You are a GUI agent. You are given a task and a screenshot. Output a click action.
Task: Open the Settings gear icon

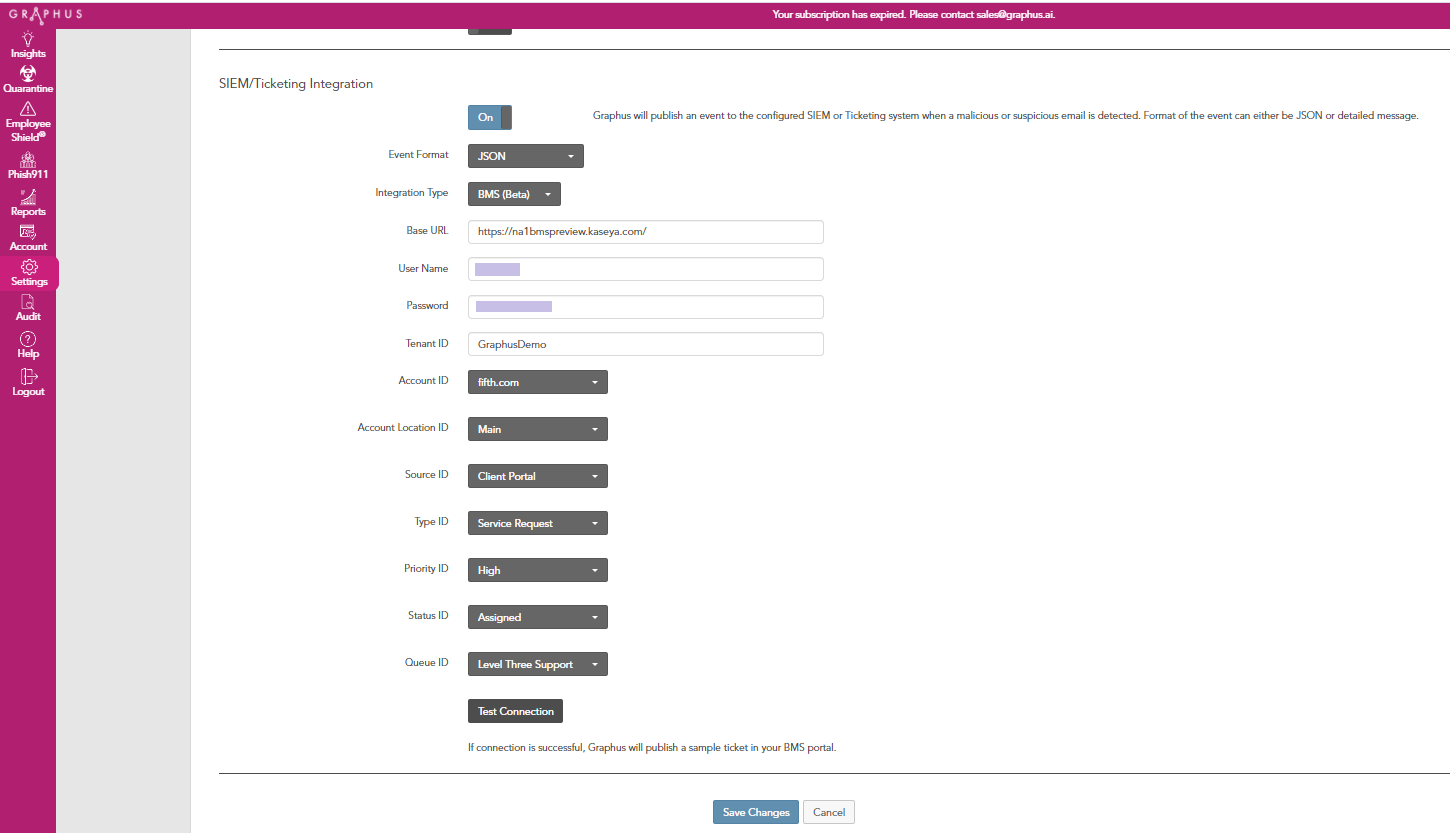[29, 266]
